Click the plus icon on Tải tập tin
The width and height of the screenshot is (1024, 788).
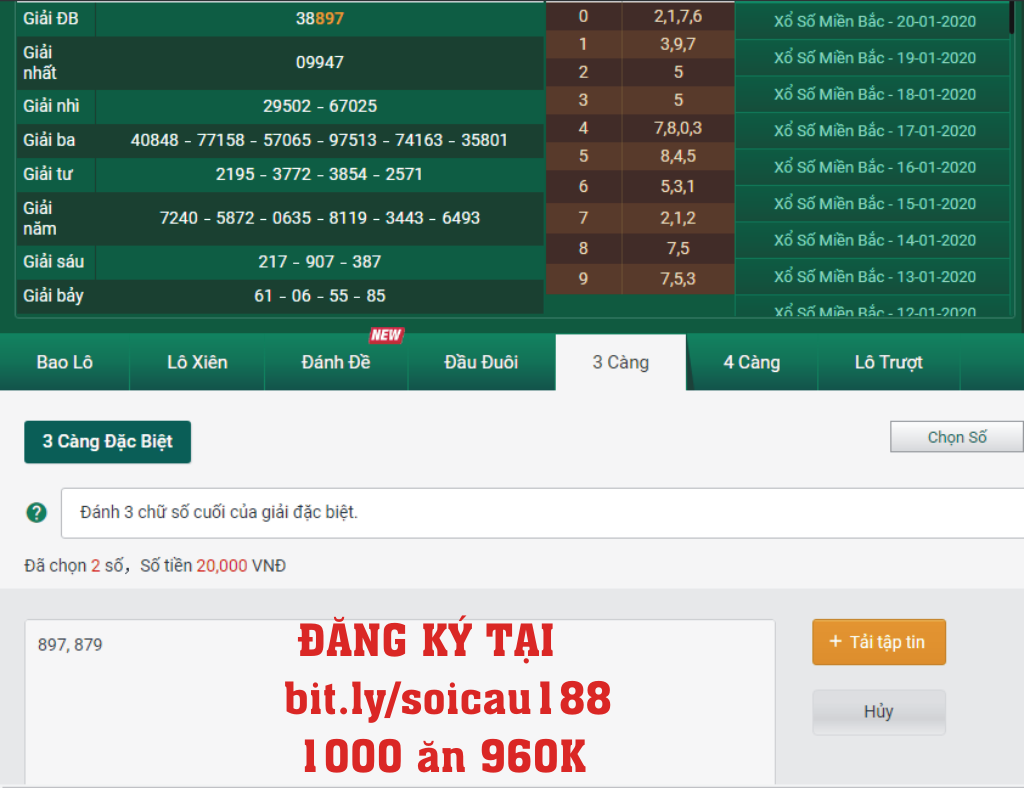pyautogui.click(x=836, y=642)
